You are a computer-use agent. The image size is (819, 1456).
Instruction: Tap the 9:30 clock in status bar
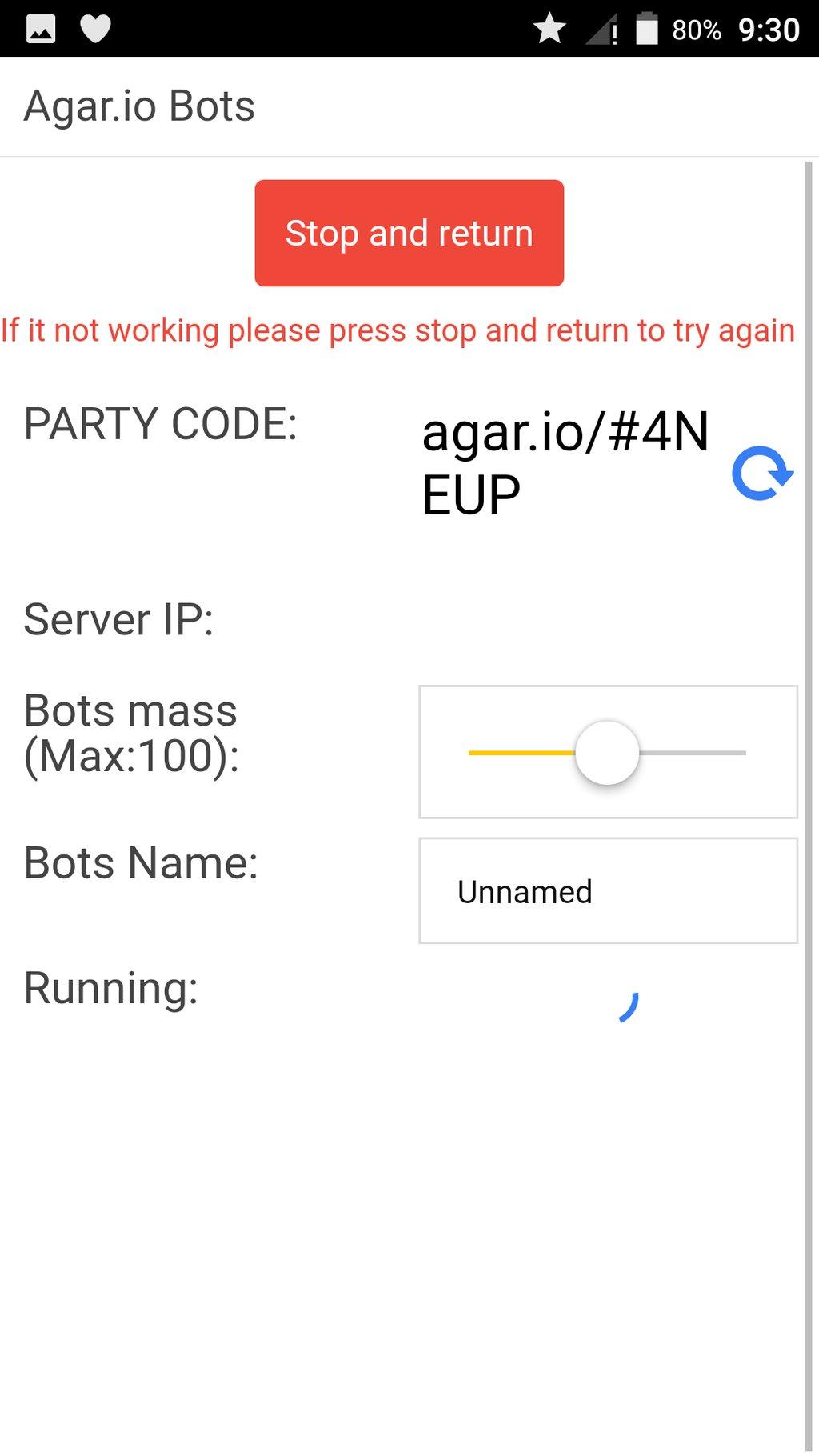(x=769, y=30)
